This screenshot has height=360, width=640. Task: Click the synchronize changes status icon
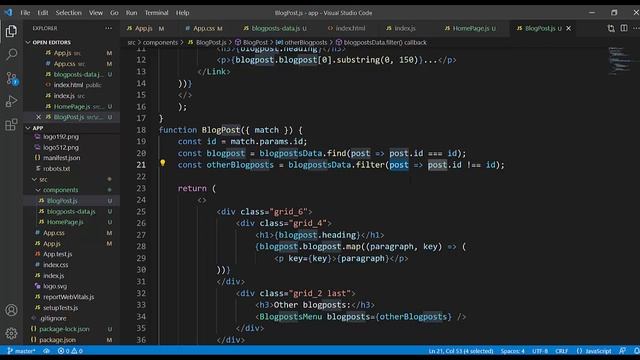[47, 351]
